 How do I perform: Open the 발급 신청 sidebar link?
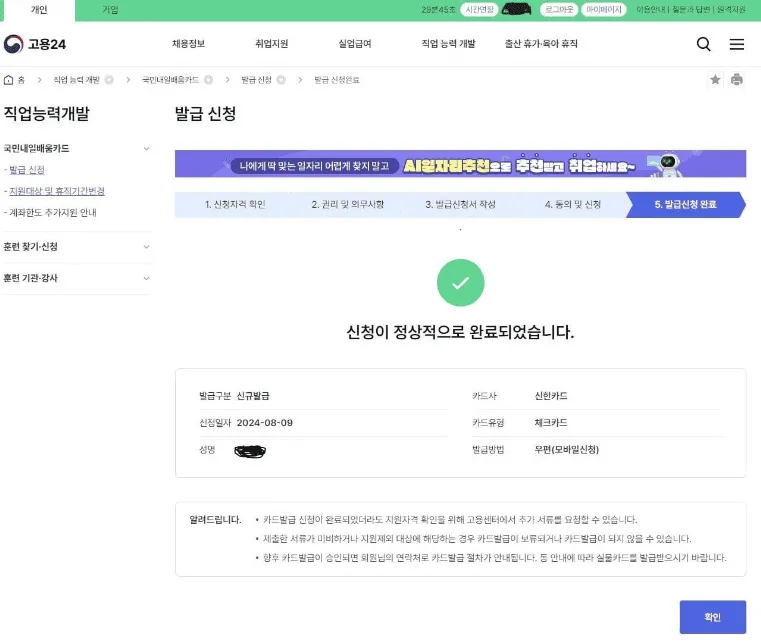coord(27,170)
